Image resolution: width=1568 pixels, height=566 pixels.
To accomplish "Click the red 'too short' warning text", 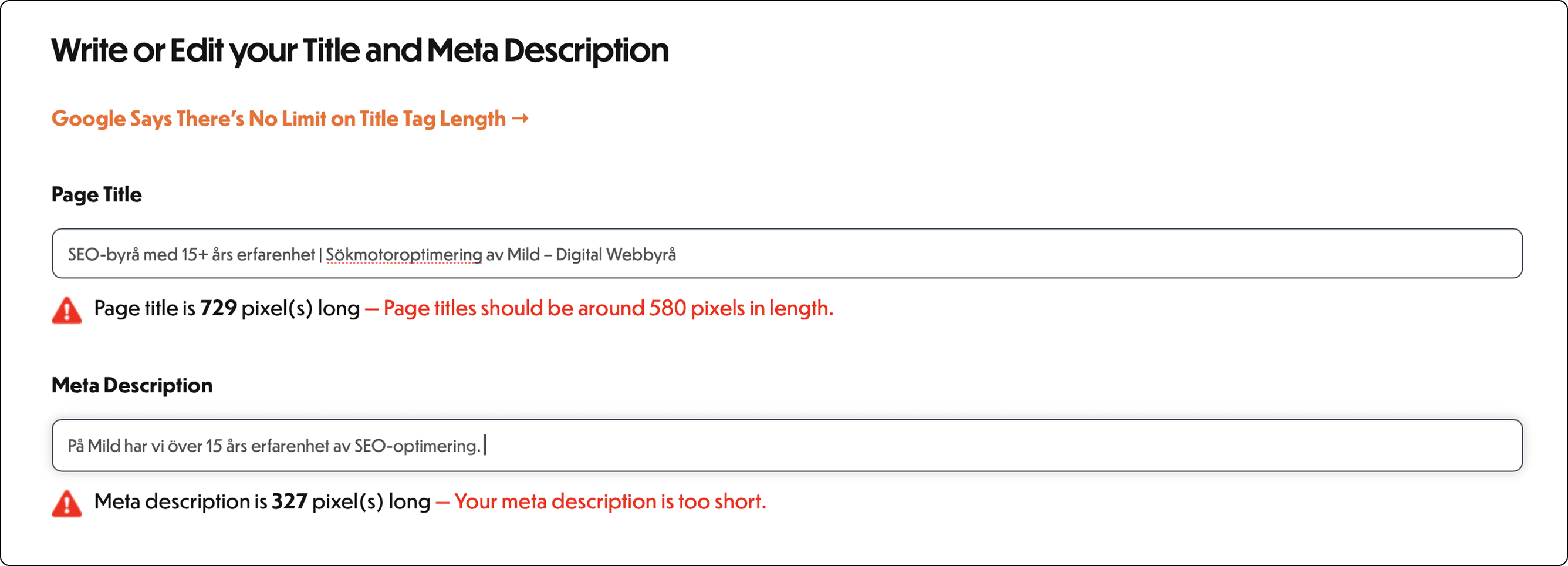I will 610,501.
